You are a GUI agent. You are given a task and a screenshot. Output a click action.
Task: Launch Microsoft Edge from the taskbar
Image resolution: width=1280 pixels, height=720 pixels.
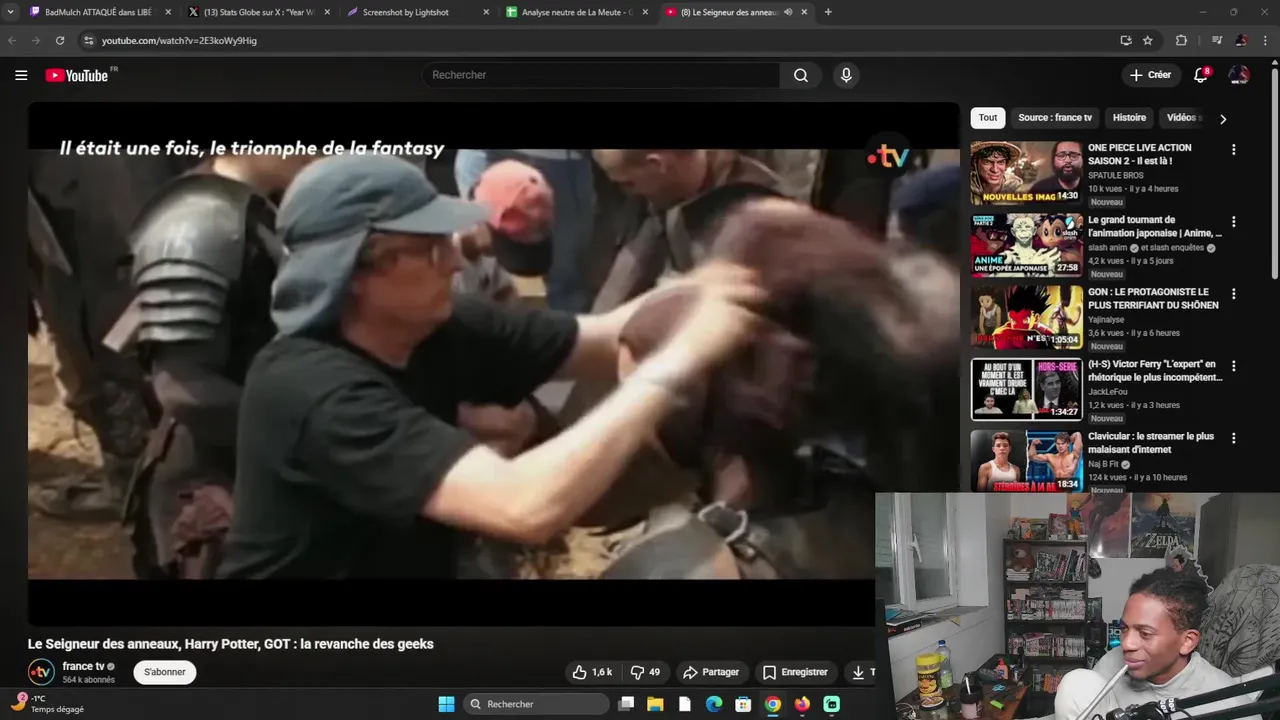point(714,704)
